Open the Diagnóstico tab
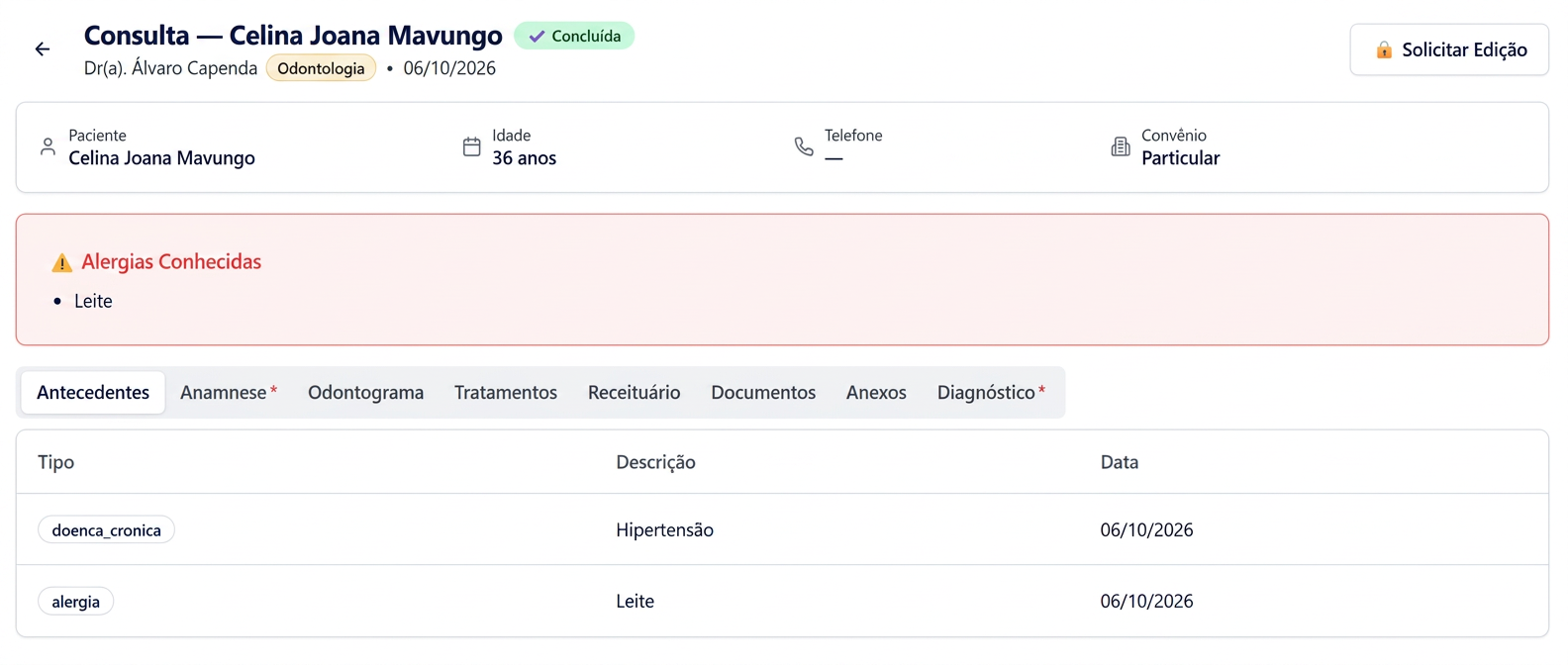Screen dimensions: 1568x665 (x=992, y=393)
